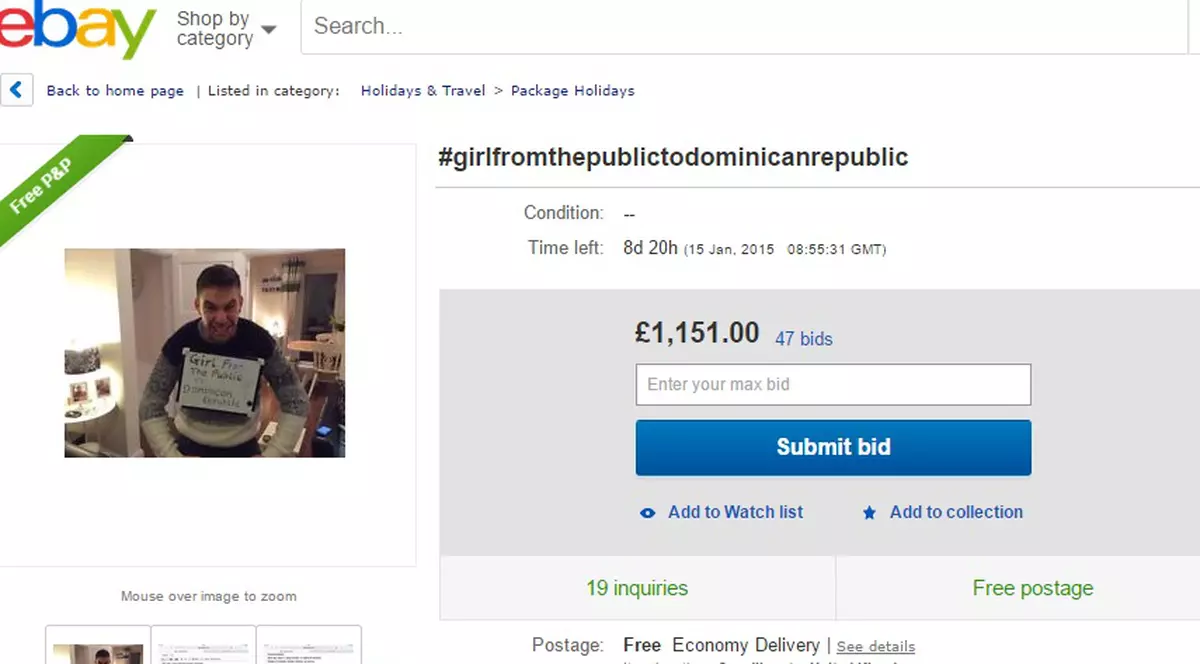Expand the Shop by category dropdown

[x=226, y=29]
